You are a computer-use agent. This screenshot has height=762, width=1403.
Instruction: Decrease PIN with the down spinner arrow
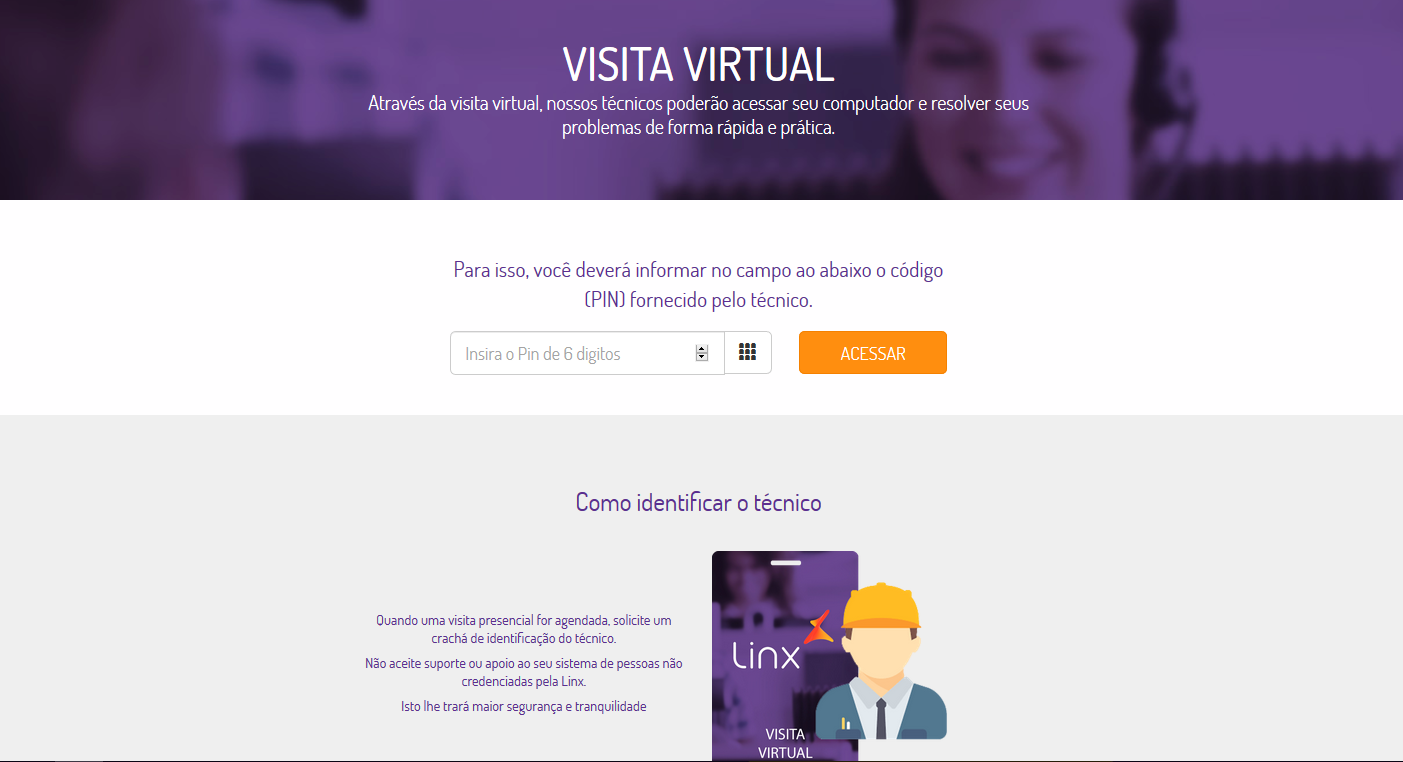[702, 357]
